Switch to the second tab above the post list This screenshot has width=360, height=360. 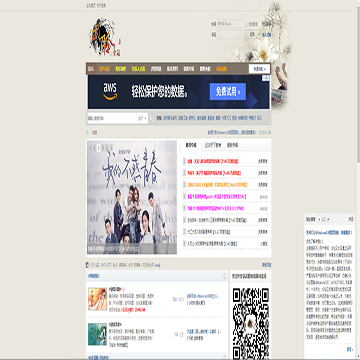tap(213, 145)
